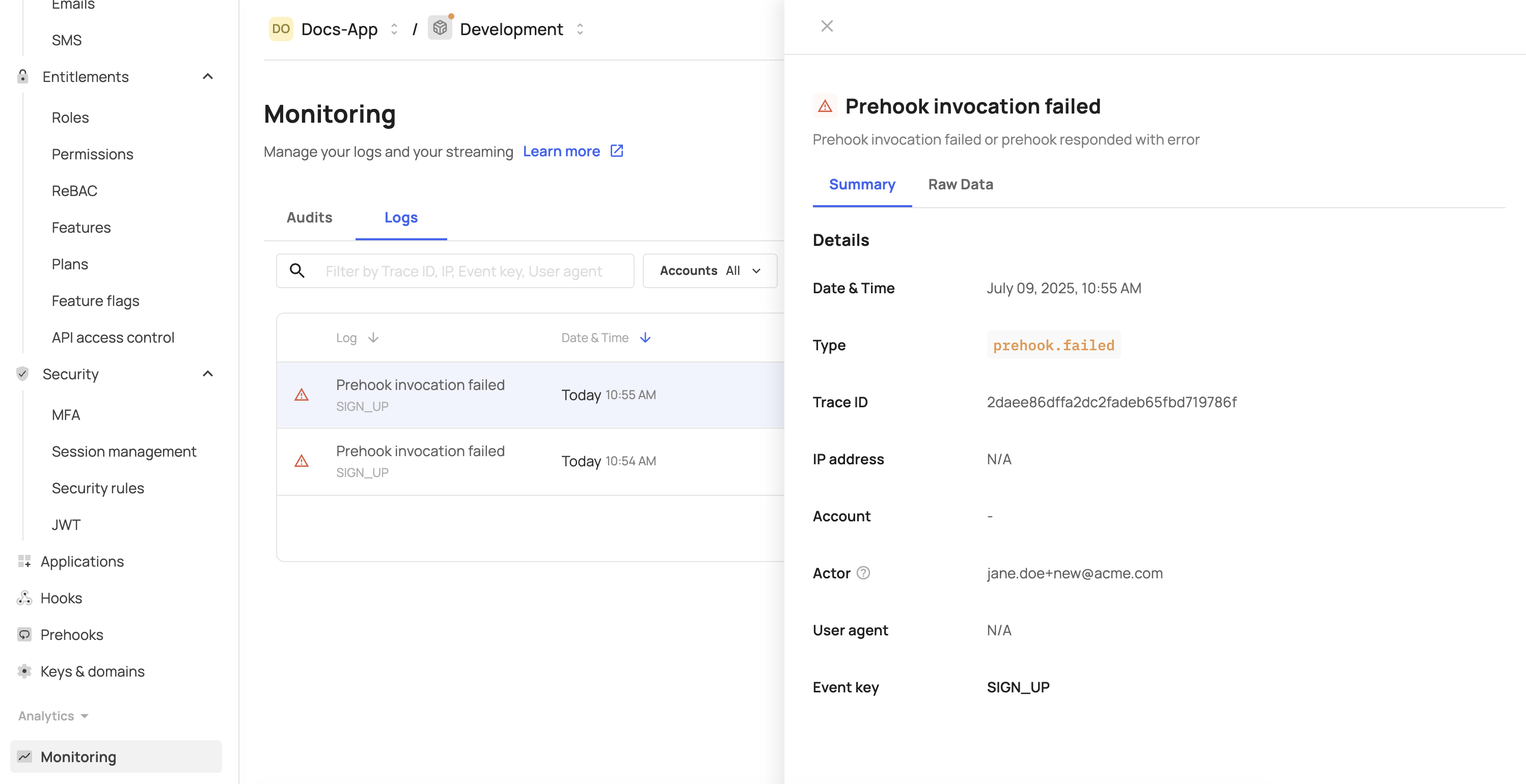The image size is (1526, 784).
Task: Close the log details side panel
Action: (x=827, y=26)
